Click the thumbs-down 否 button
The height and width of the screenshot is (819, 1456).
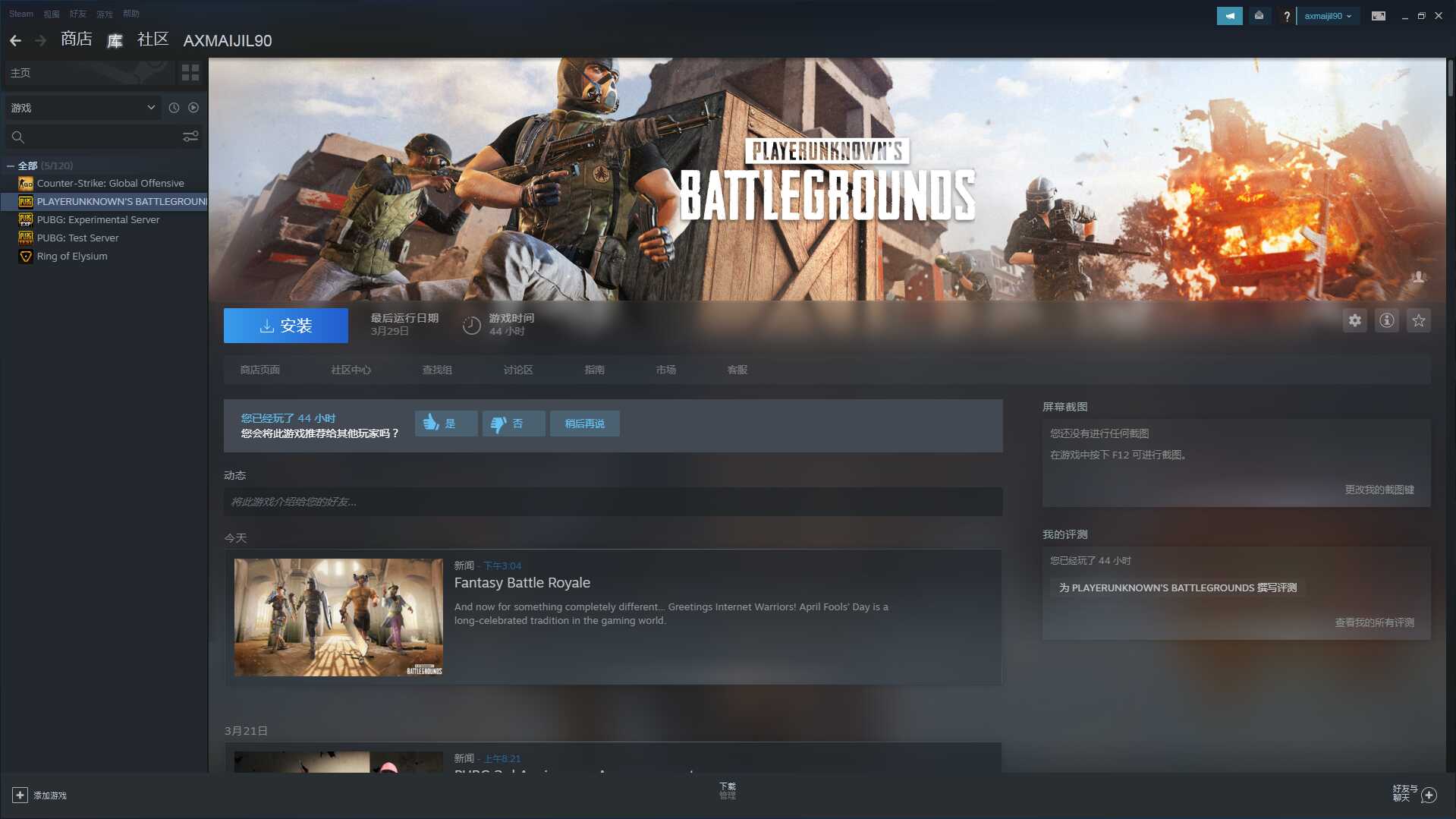[514, 424]
